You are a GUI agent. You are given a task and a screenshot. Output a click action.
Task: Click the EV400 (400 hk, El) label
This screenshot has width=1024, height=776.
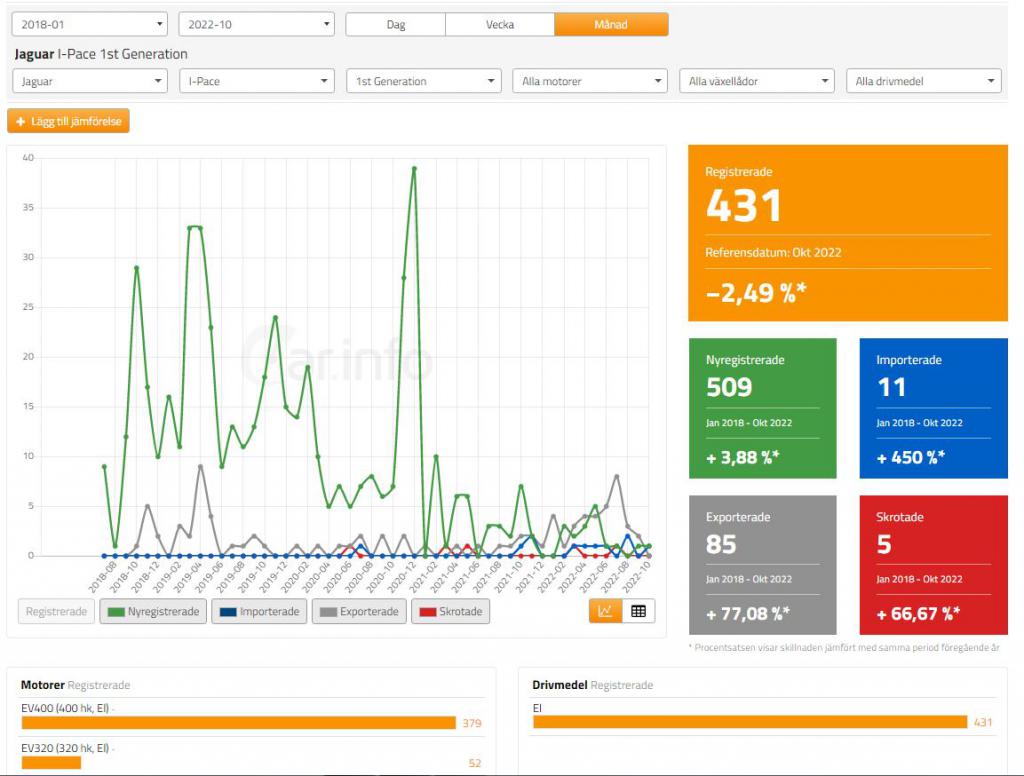point(65,708)
